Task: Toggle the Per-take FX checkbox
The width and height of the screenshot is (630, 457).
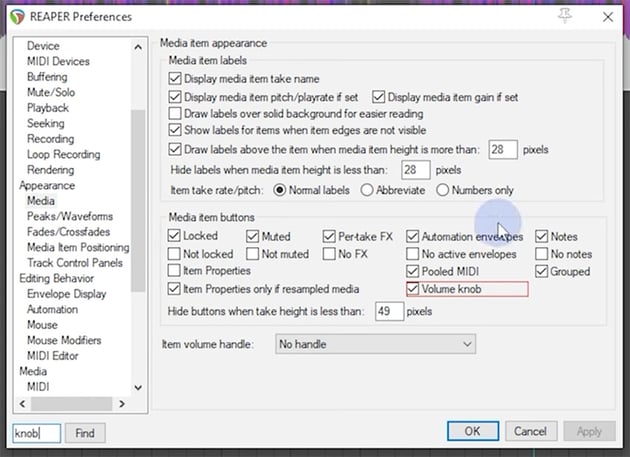Action: pos(329,236)
